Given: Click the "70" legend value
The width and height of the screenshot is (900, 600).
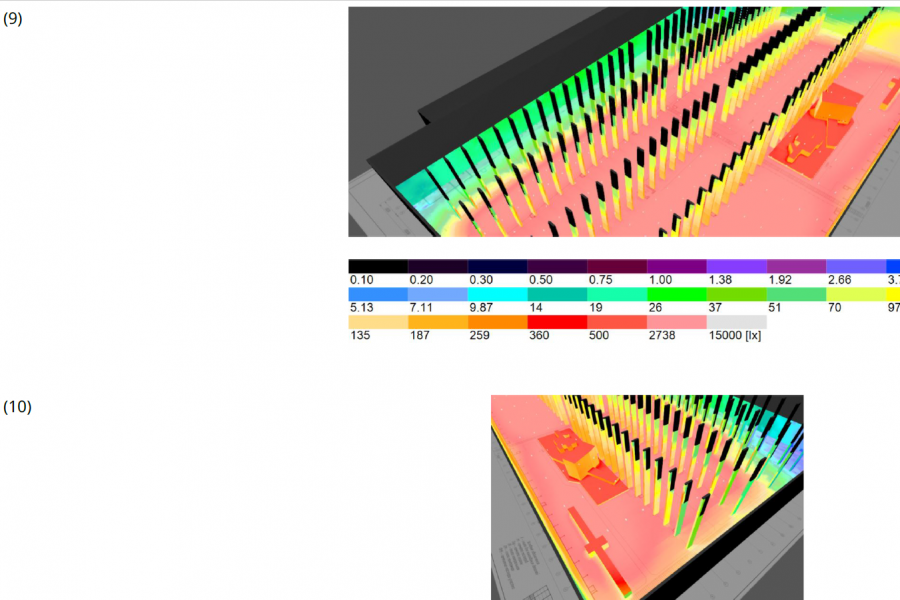Looking at the screenshot, I should click(835, 308).
